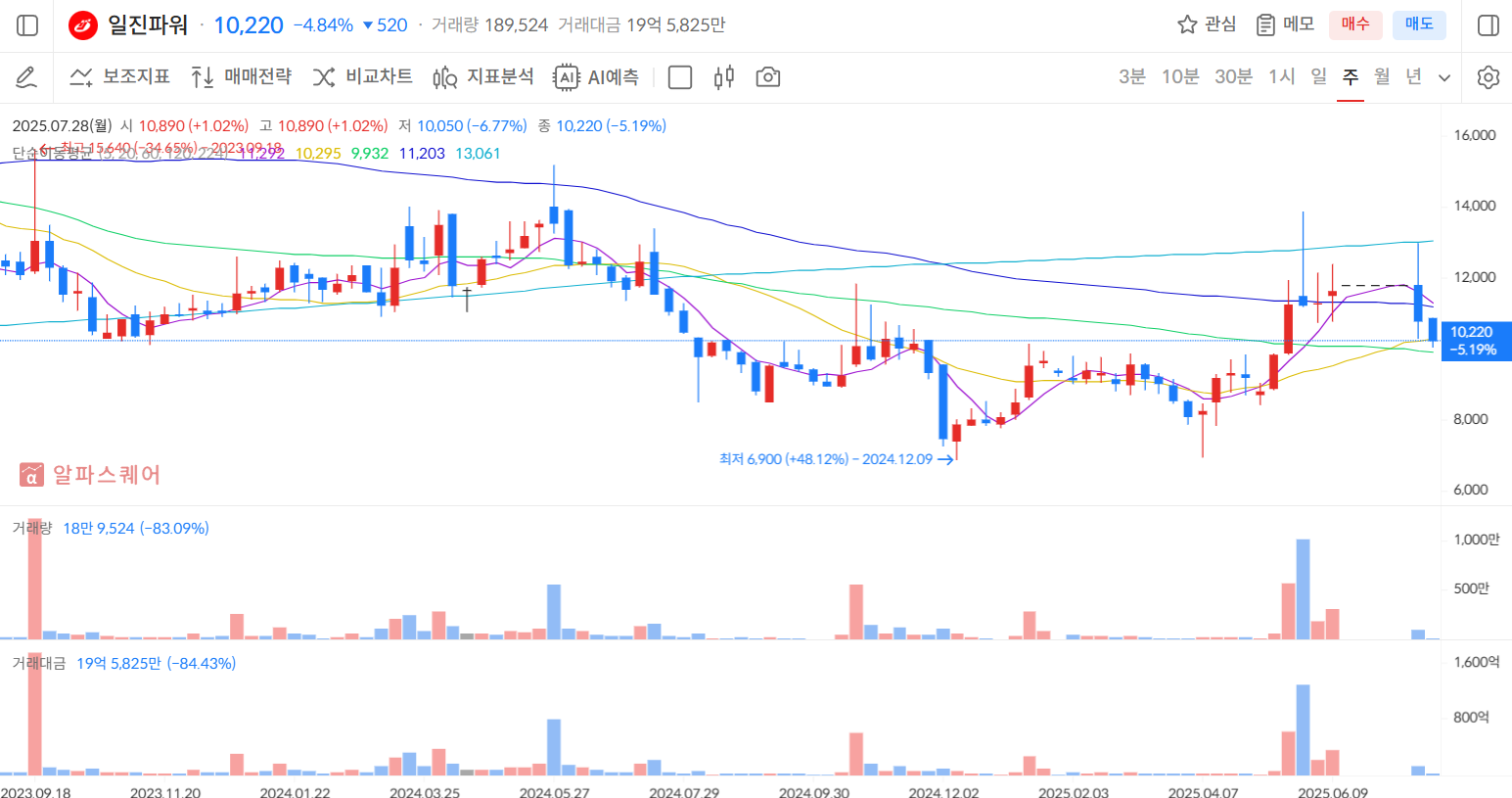Switch to 3분 interval

point(1132,76)
